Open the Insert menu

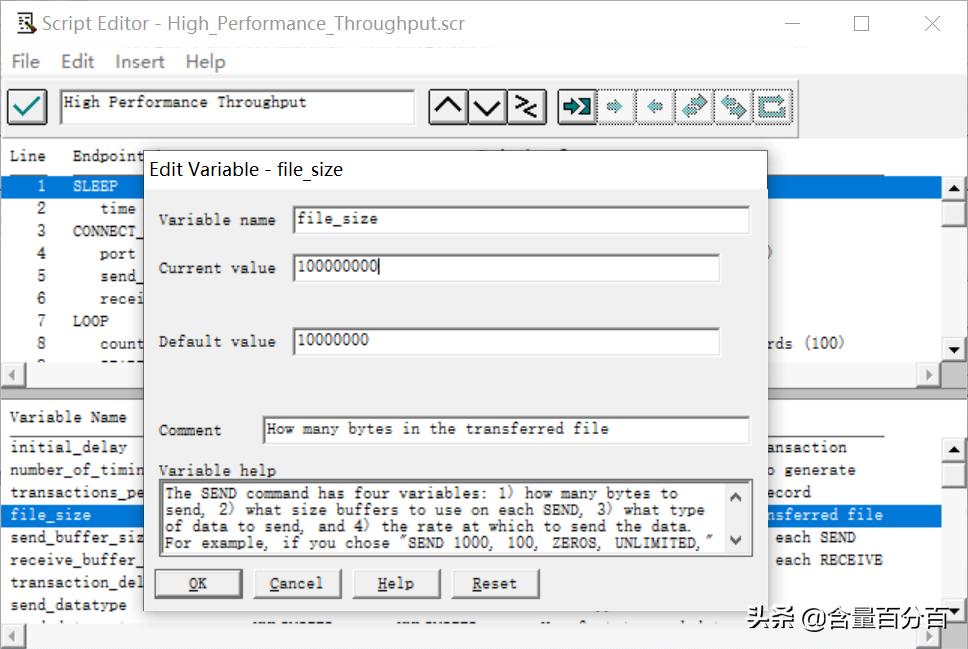pyautogui.click(x=140, y=62)
